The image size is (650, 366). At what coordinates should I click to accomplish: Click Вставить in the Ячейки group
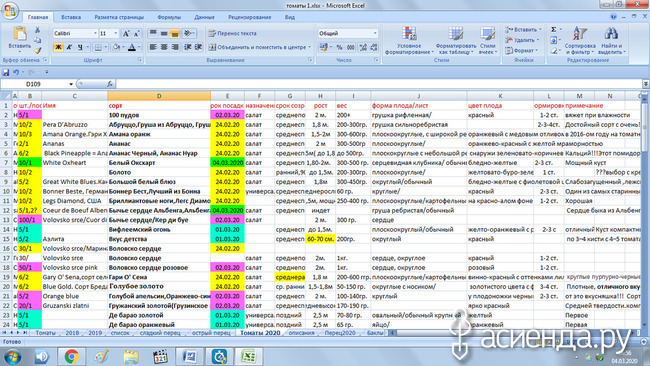(523, 30)
